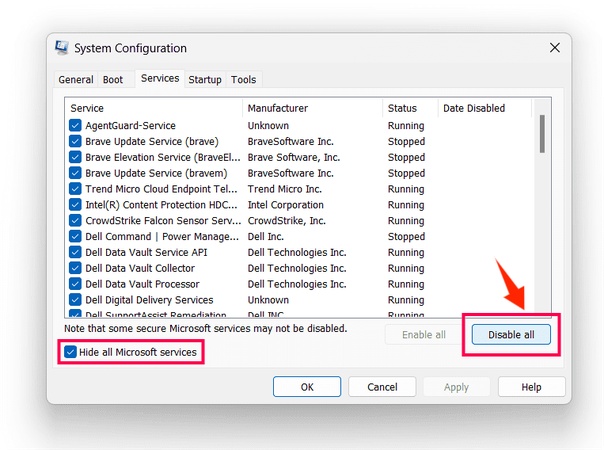Uncheck Dell Digital Delivery Services checkbox
This screenshot has width=604, height=450.
[75, 299]
